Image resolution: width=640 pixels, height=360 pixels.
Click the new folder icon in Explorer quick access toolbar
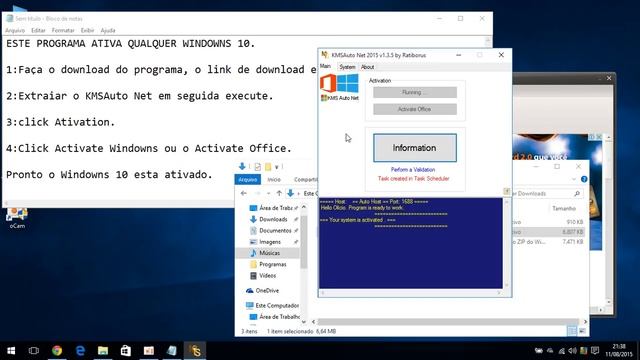(268, 167)
